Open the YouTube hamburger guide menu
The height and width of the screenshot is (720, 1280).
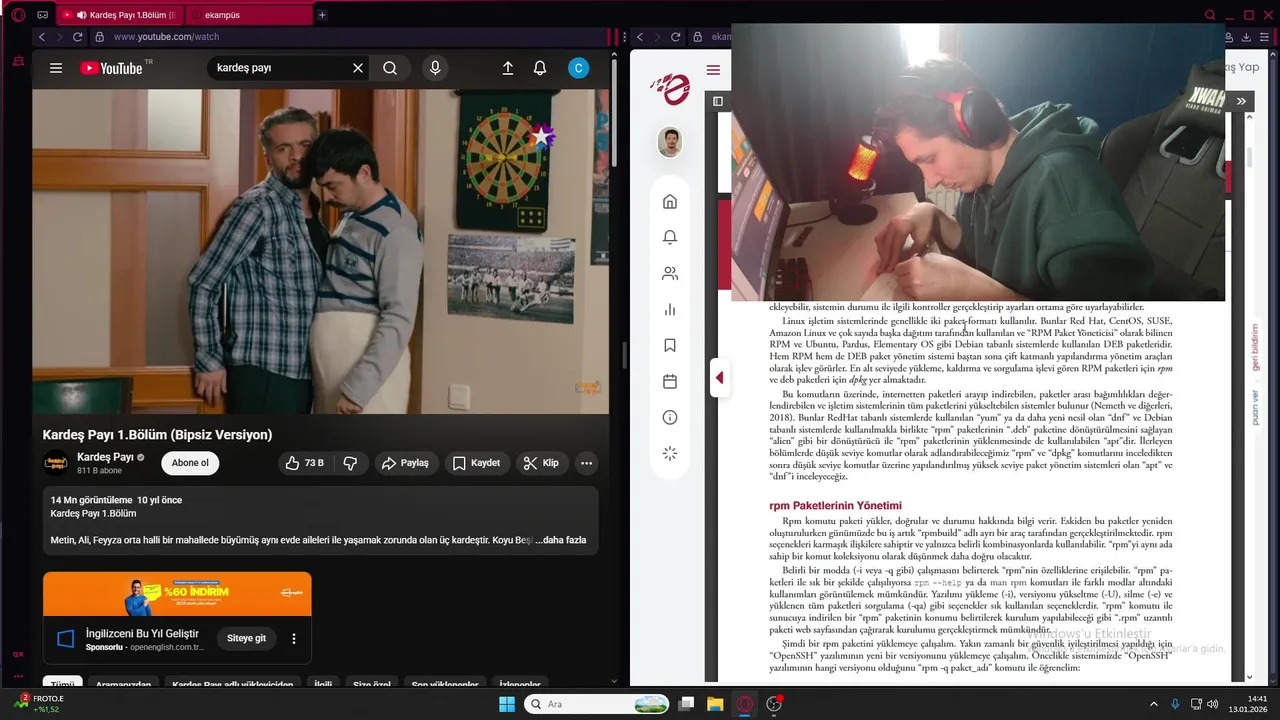56,68
